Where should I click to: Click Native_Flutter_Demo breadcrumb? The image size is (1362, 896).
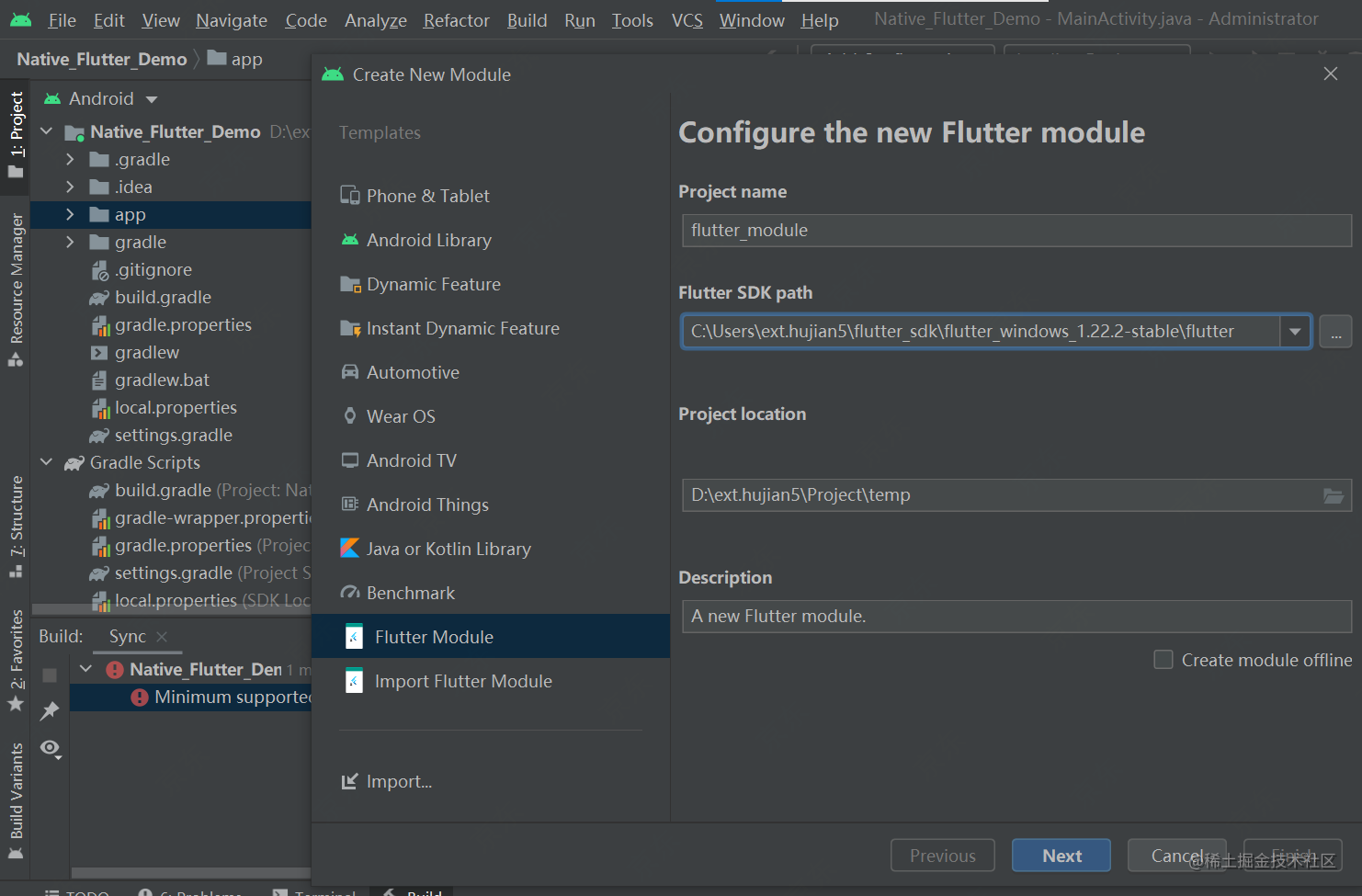[x=102, y=59]
